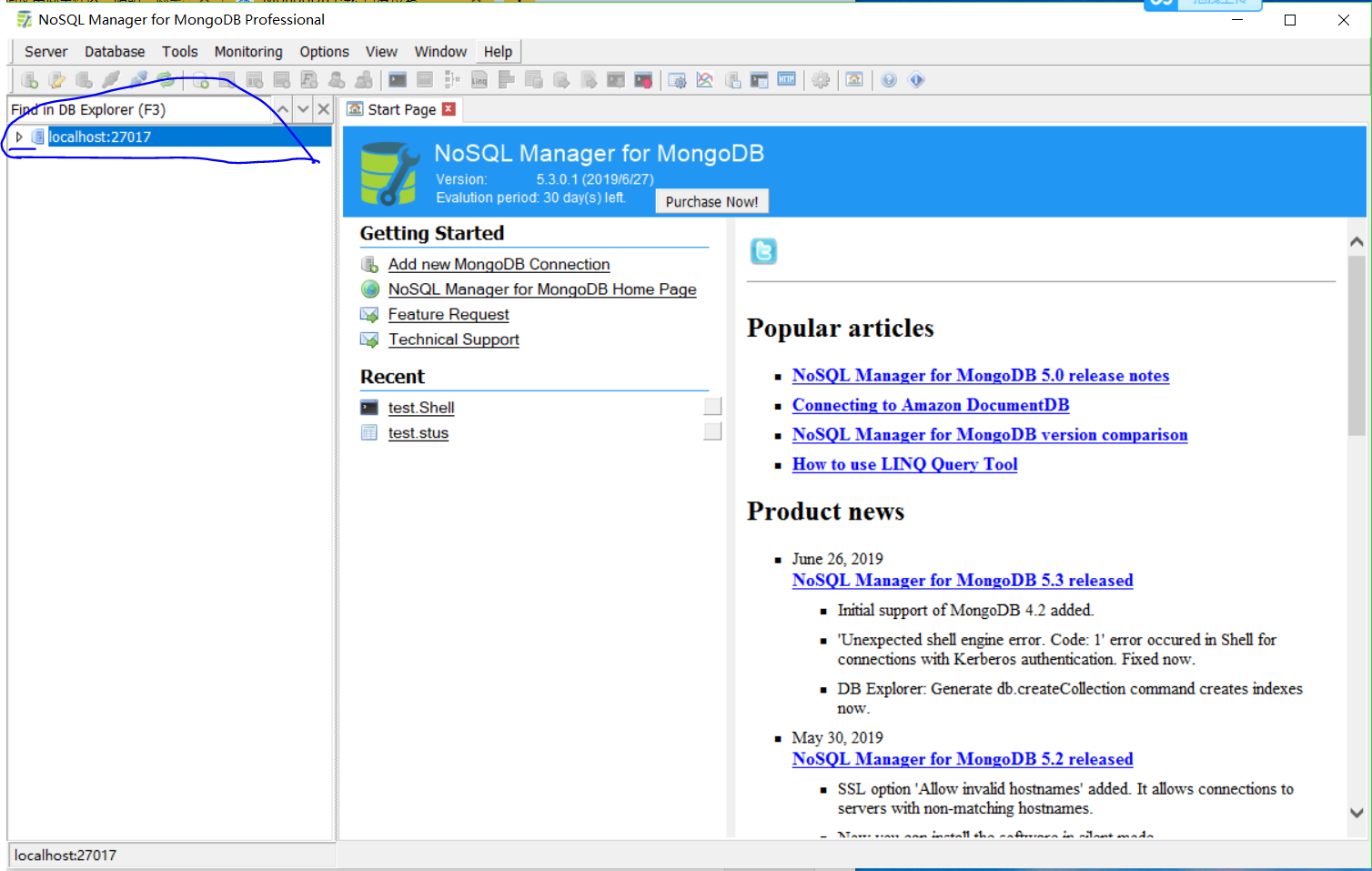Click the add connection toolbar icon with green plus

point(29,80)
